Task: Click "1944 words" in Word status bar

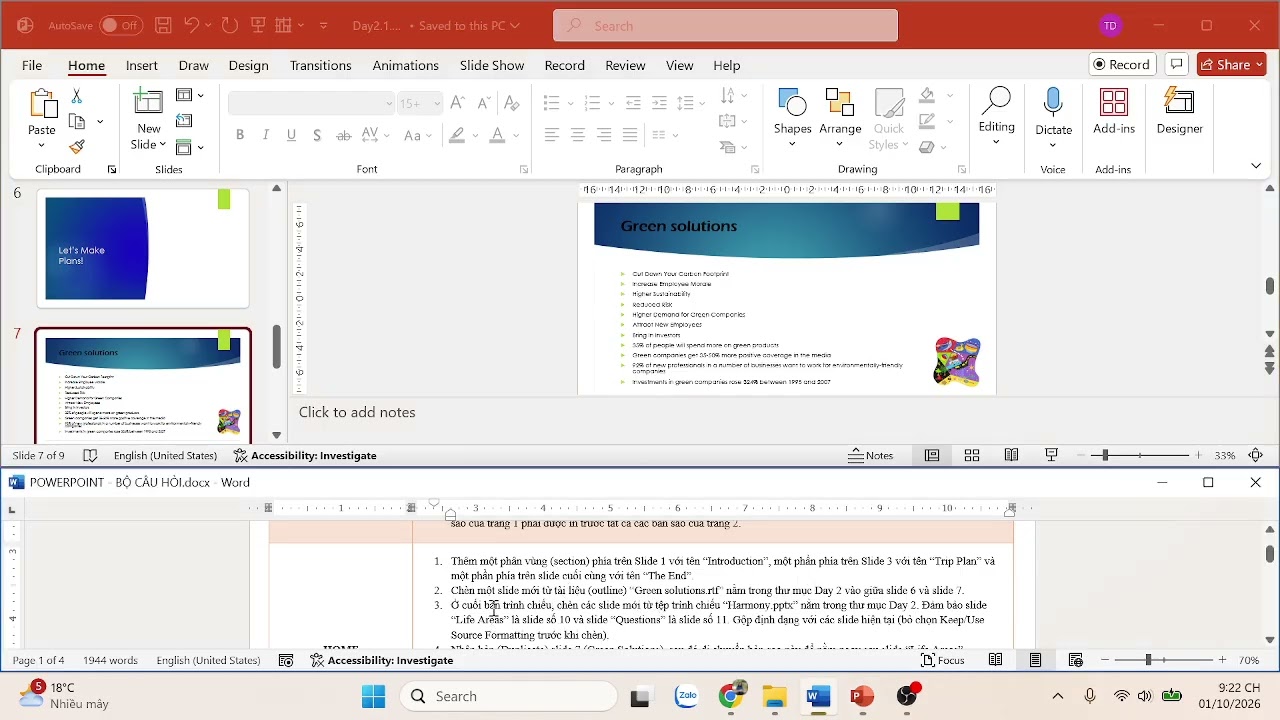Action: pyautogui.click(x=110, y=660)
